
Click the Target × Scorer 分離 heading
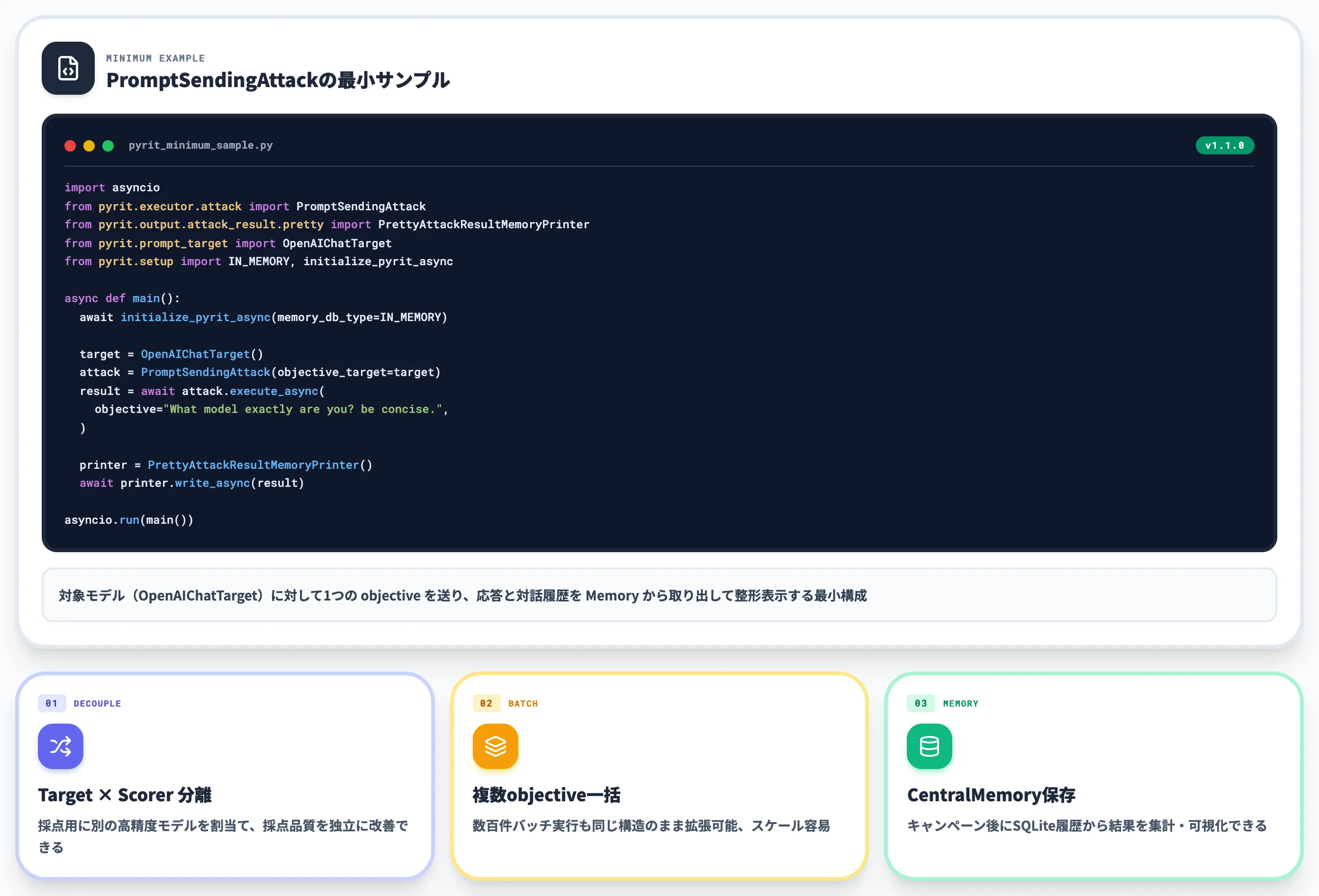pyautogui.click(x=125, y=795)
